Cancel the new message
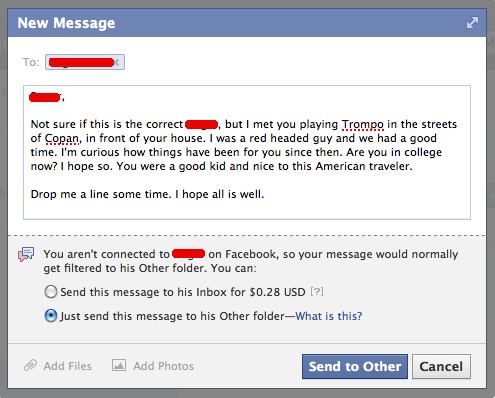Image resolution: width=495 pixels, height=398 pixels. [441, 366]
